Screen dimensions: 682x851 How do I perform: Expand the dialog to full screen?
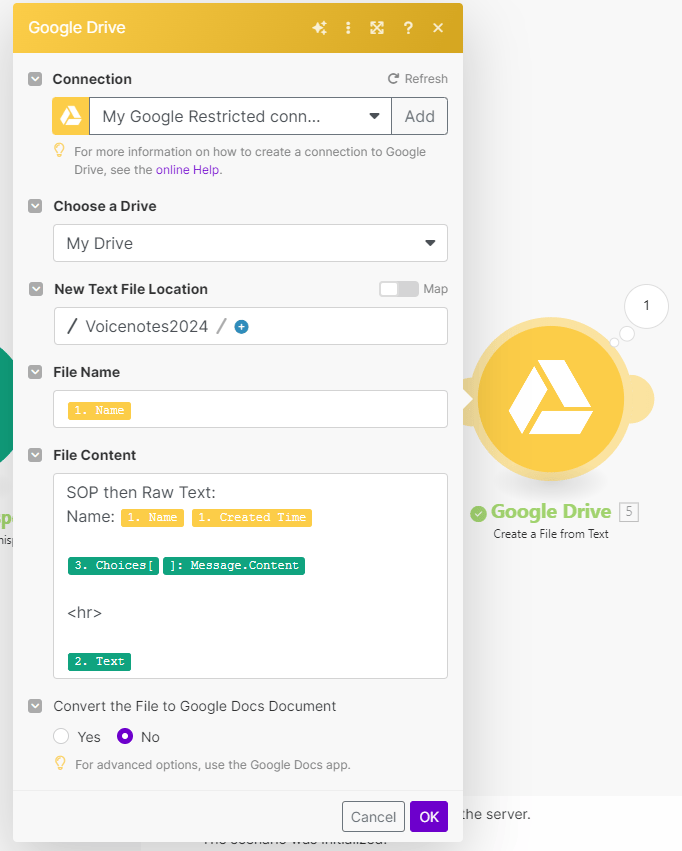[x=377, y=28]
